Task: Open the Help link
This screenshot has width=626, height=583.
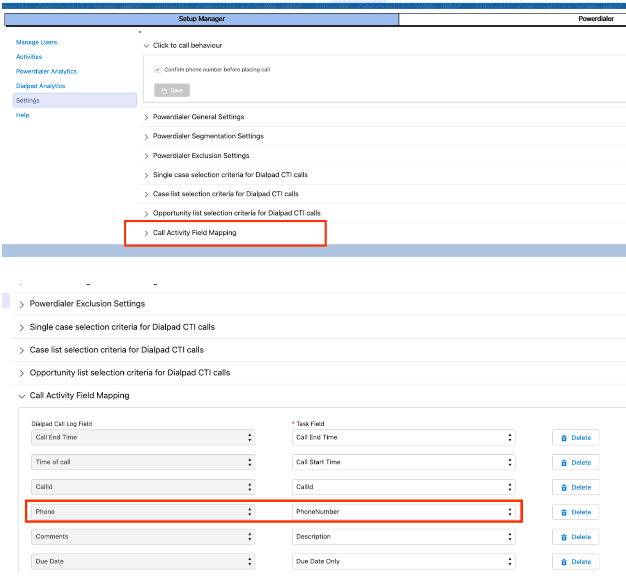Action: point(22,115)
